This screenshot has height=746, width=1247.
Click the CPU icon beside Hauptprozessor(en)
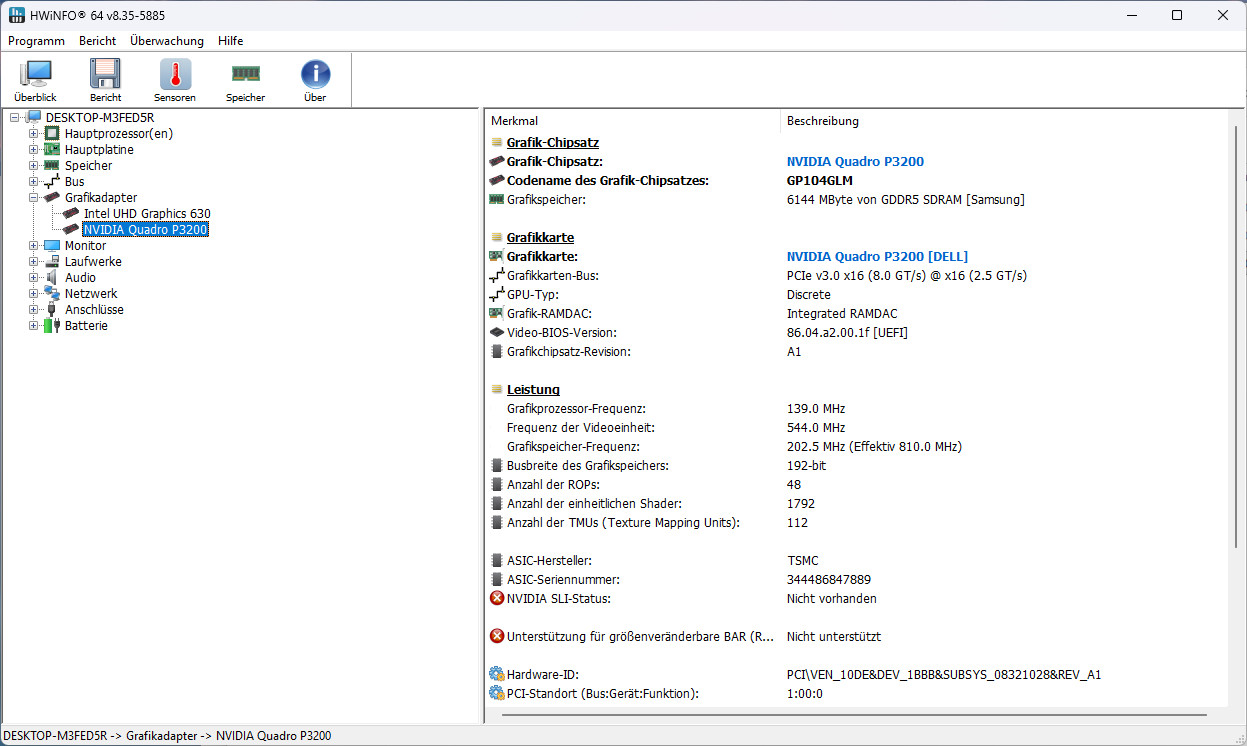click(x=53, y=134)
